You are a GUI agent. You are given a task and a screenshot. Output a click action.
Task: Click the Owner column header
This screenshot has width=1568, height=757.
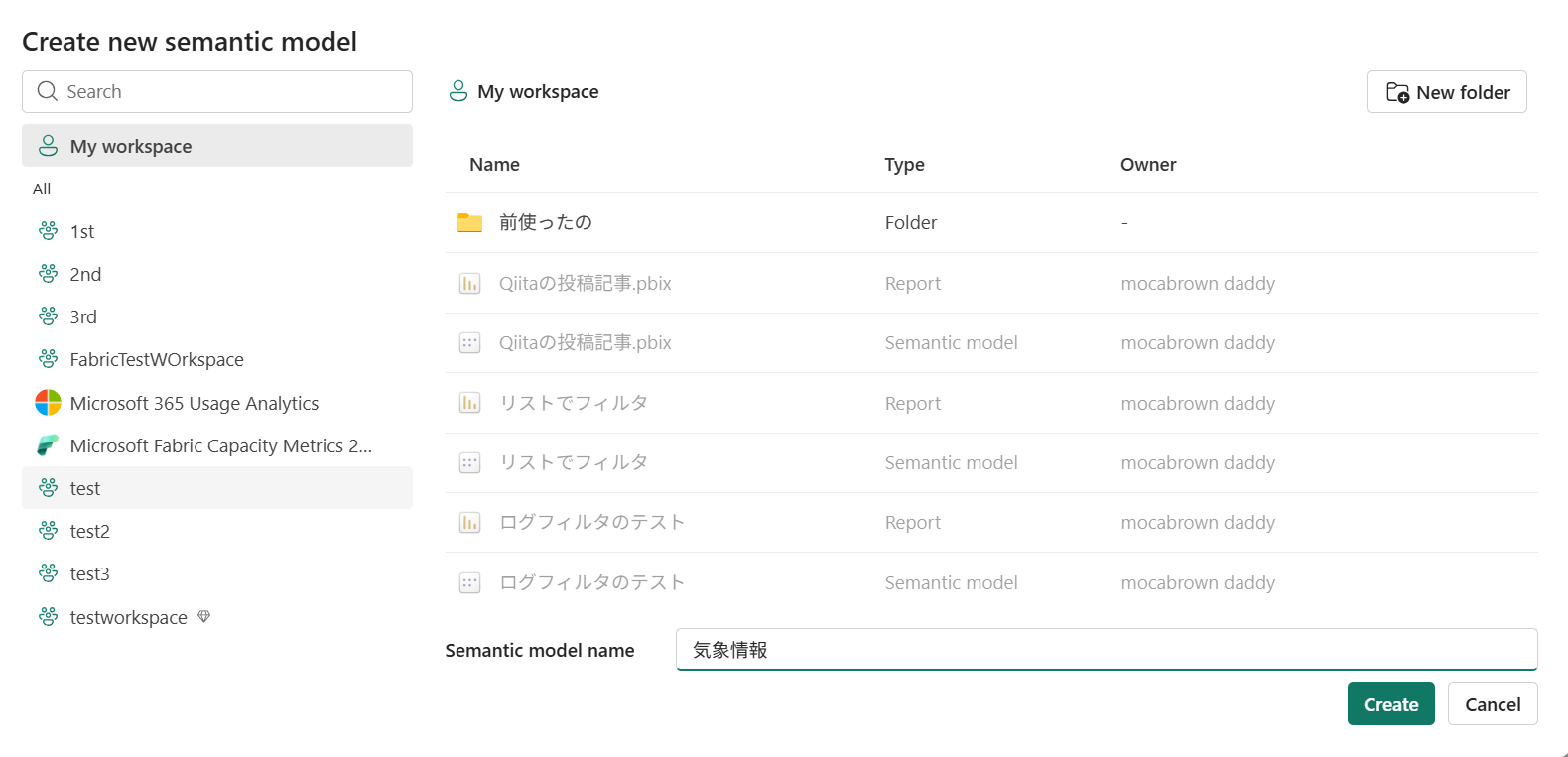tap(1148, 165)
